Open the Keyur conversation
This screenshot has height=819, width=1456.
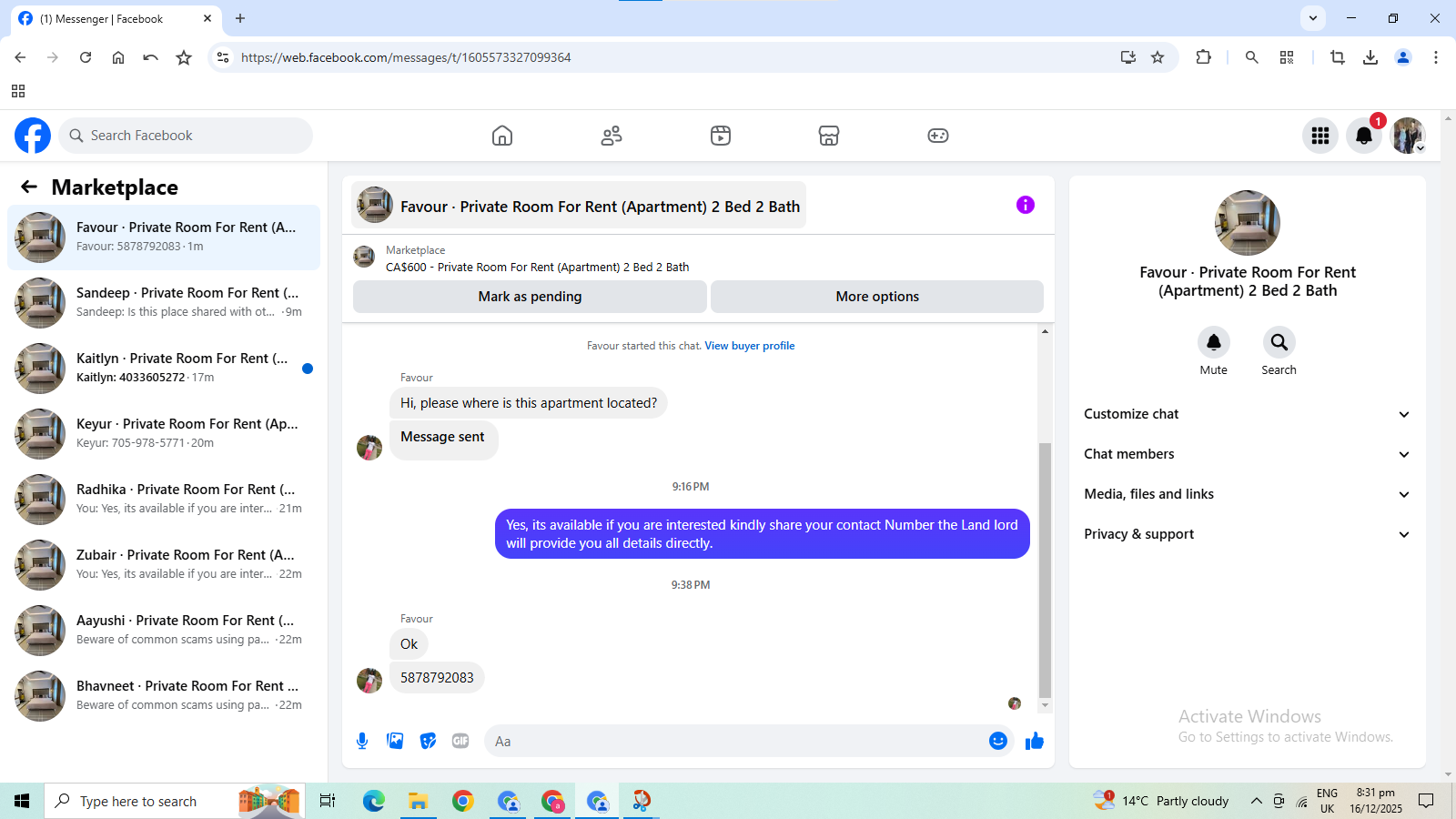coord(164,434)
